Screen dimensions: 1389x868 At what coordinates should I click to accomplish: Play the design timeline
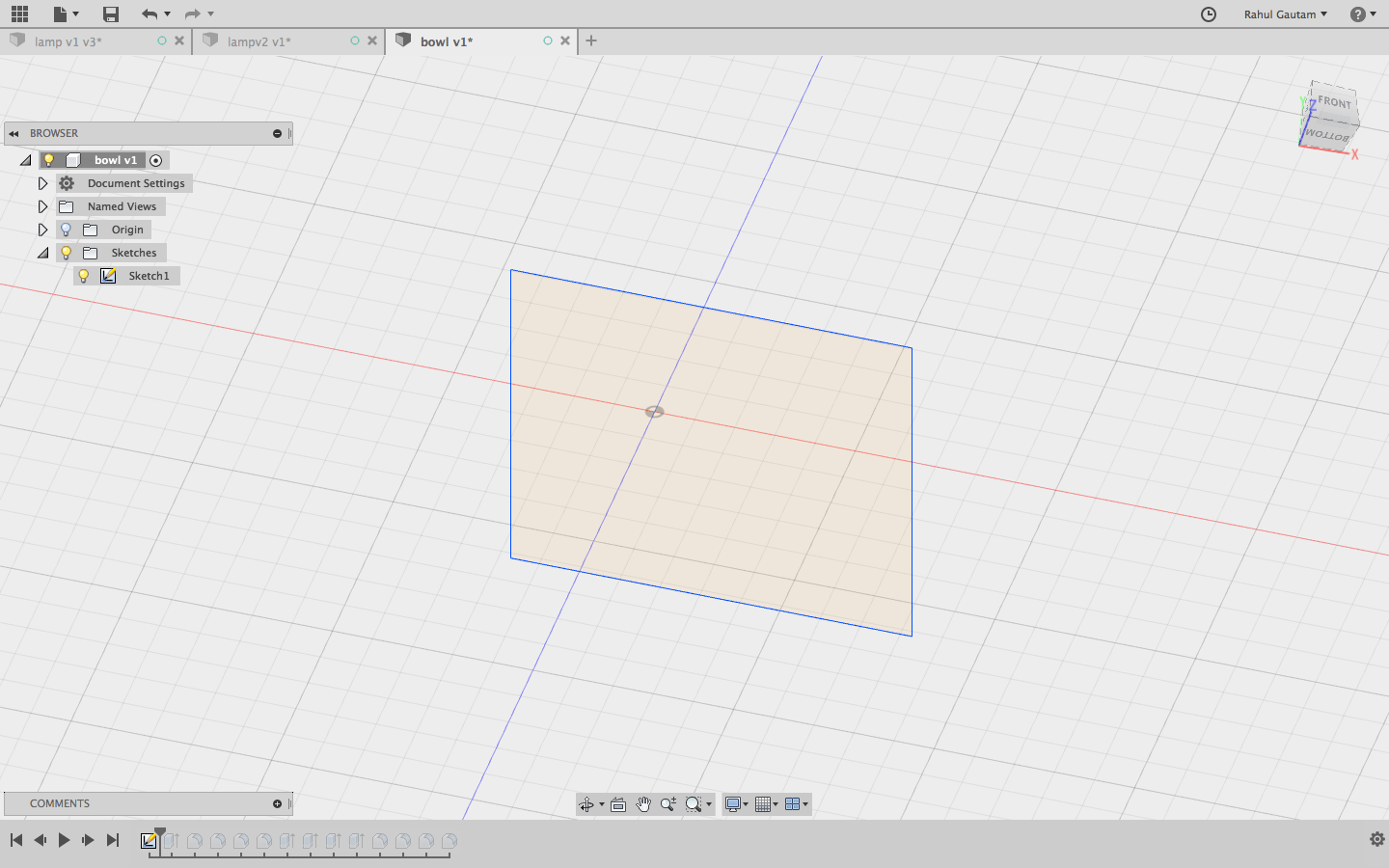click(x=64, y=840)
